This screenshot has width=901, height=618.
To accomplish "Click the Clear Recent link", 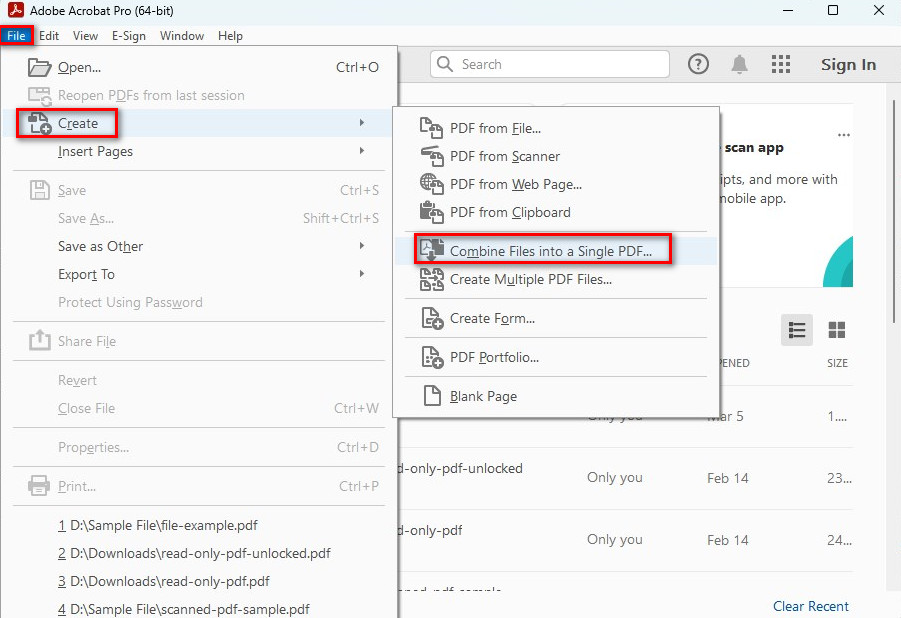I will [810, 606].
